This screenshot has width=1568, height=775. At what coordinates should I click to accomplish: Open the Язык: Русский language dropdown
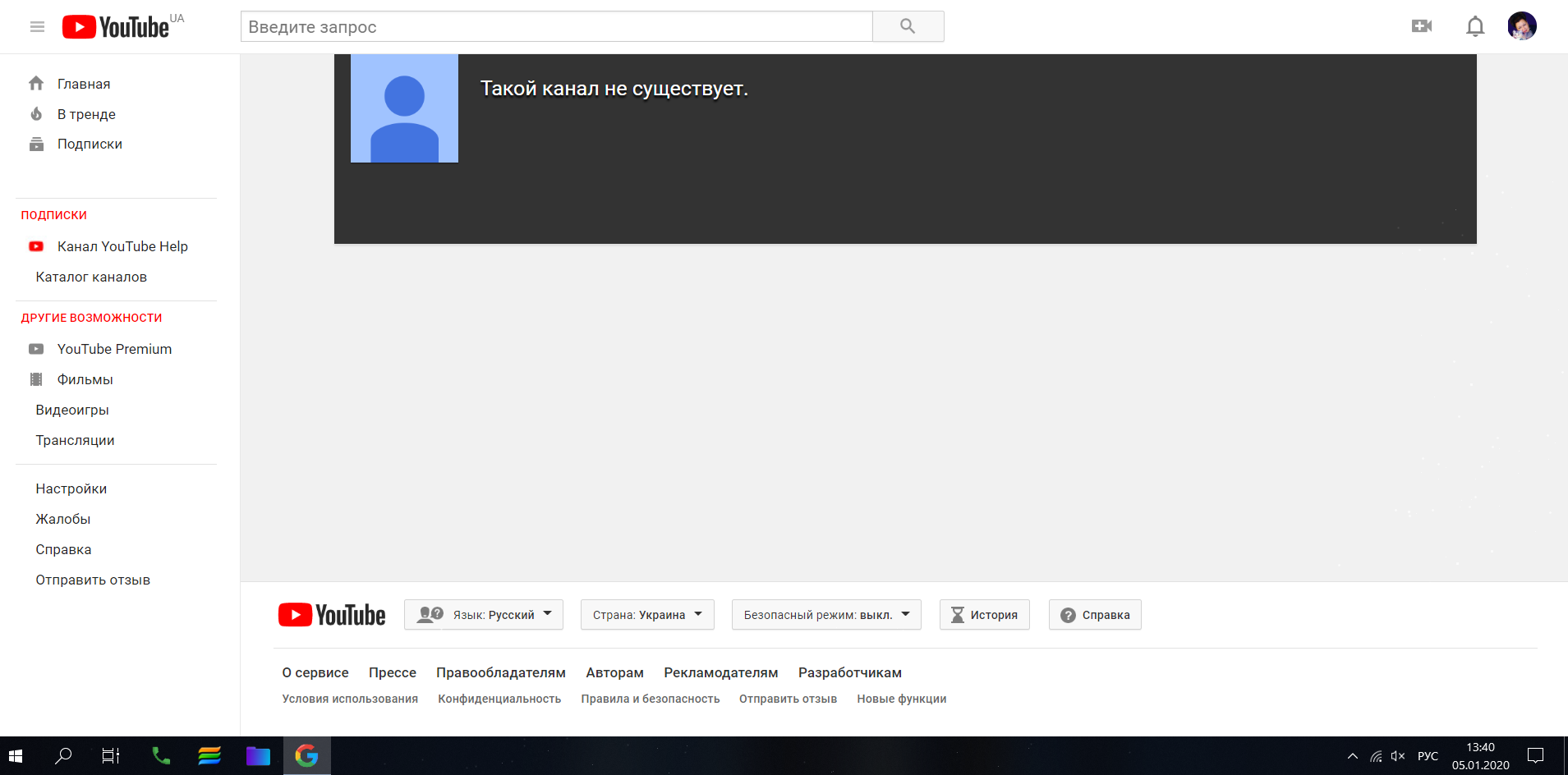[484, 615]
